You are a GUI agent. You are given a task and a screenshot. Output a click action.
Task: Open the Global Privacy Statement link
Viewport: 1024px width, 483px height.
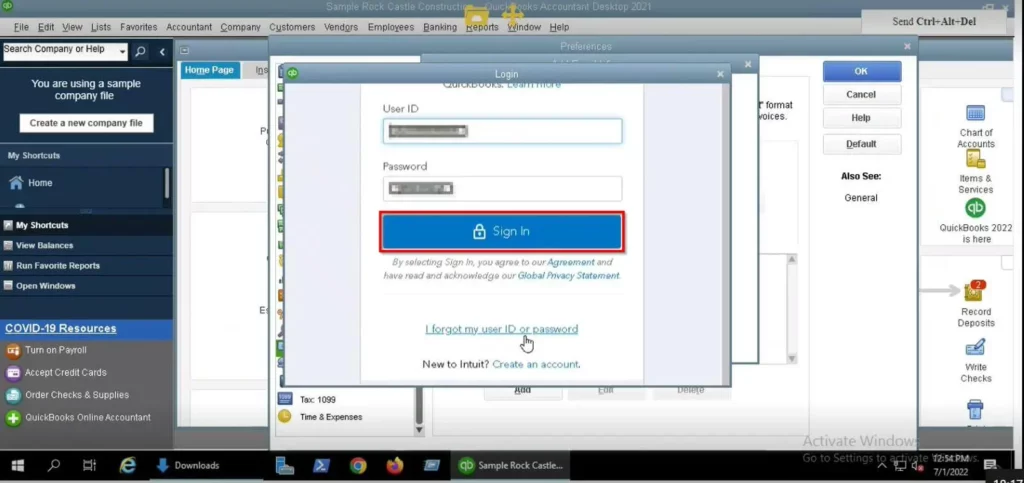click(x=568, y=276)
